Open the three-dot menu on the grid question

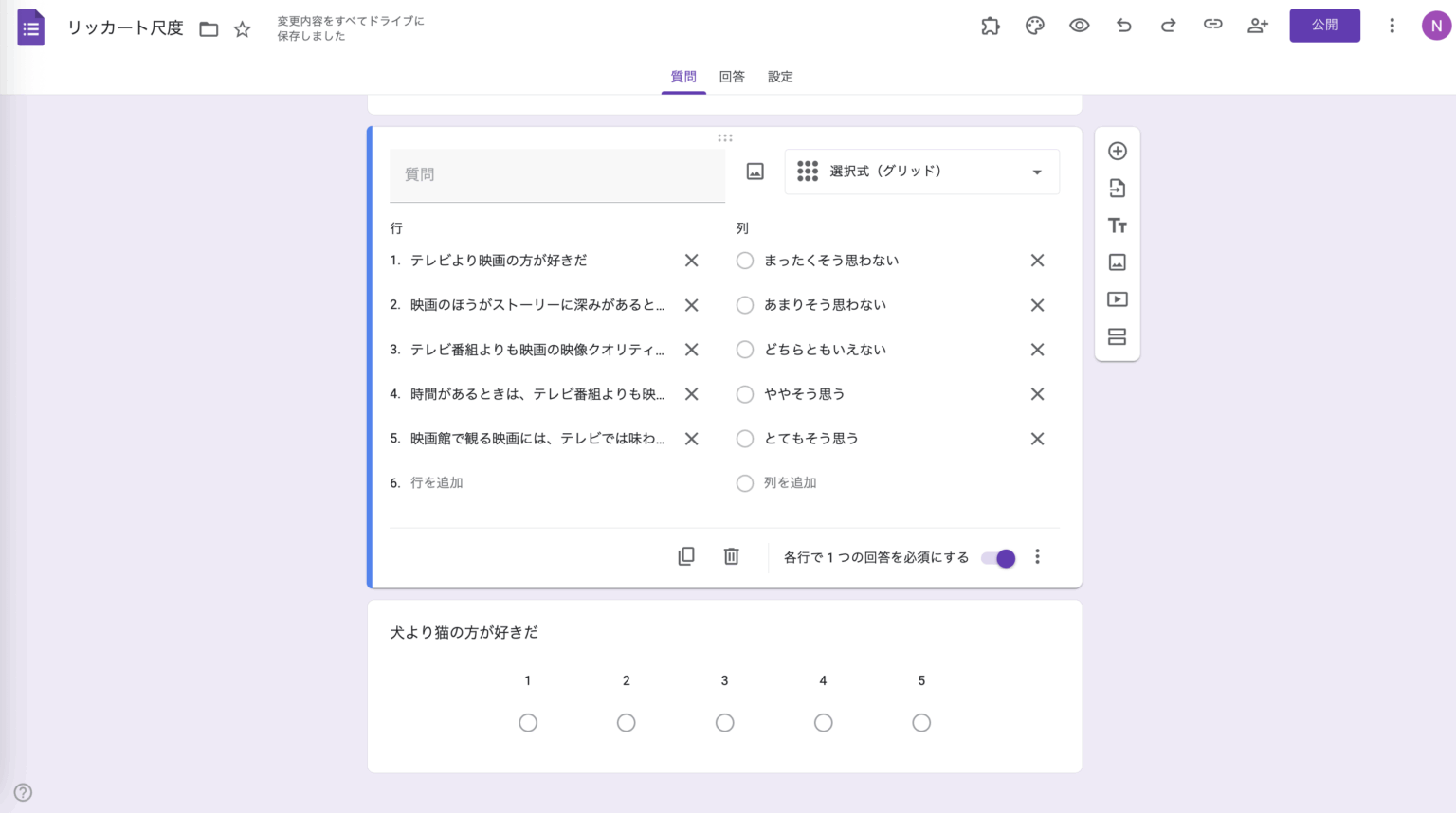coord(1037,556)
